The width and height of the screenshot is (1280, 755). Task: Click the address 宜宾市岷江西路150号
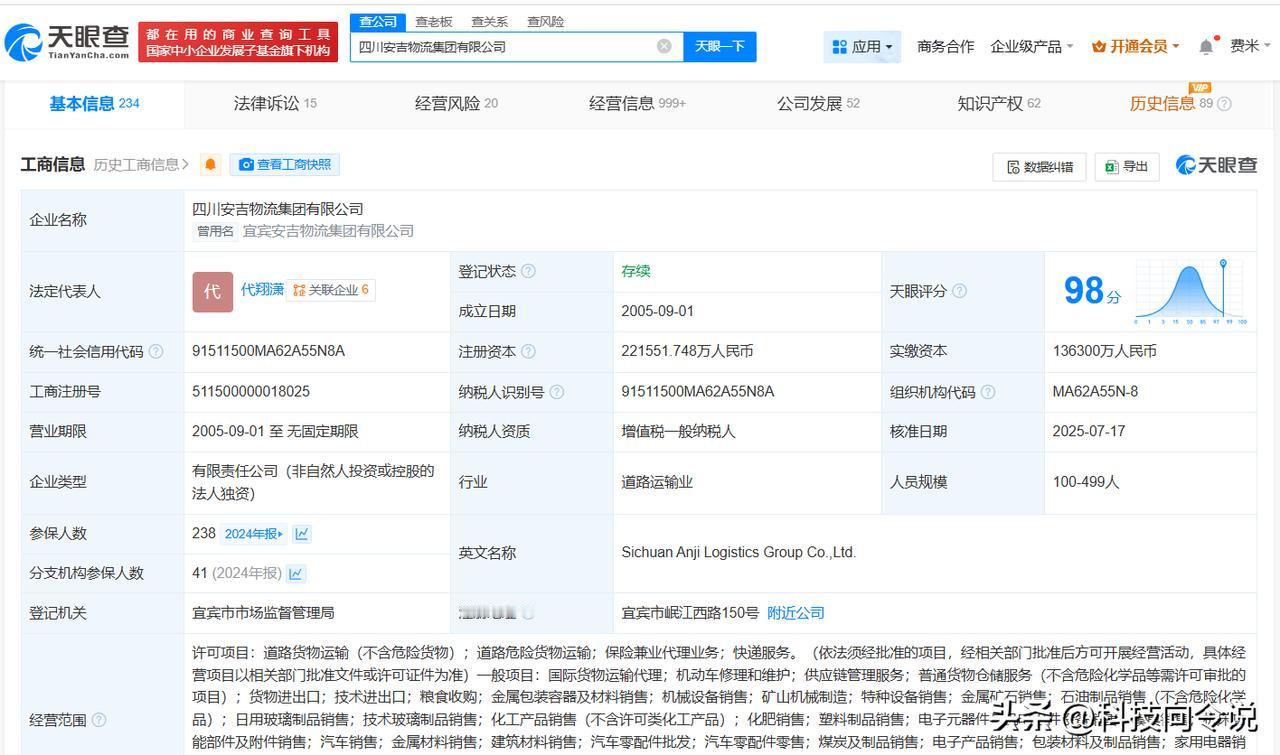690,613
